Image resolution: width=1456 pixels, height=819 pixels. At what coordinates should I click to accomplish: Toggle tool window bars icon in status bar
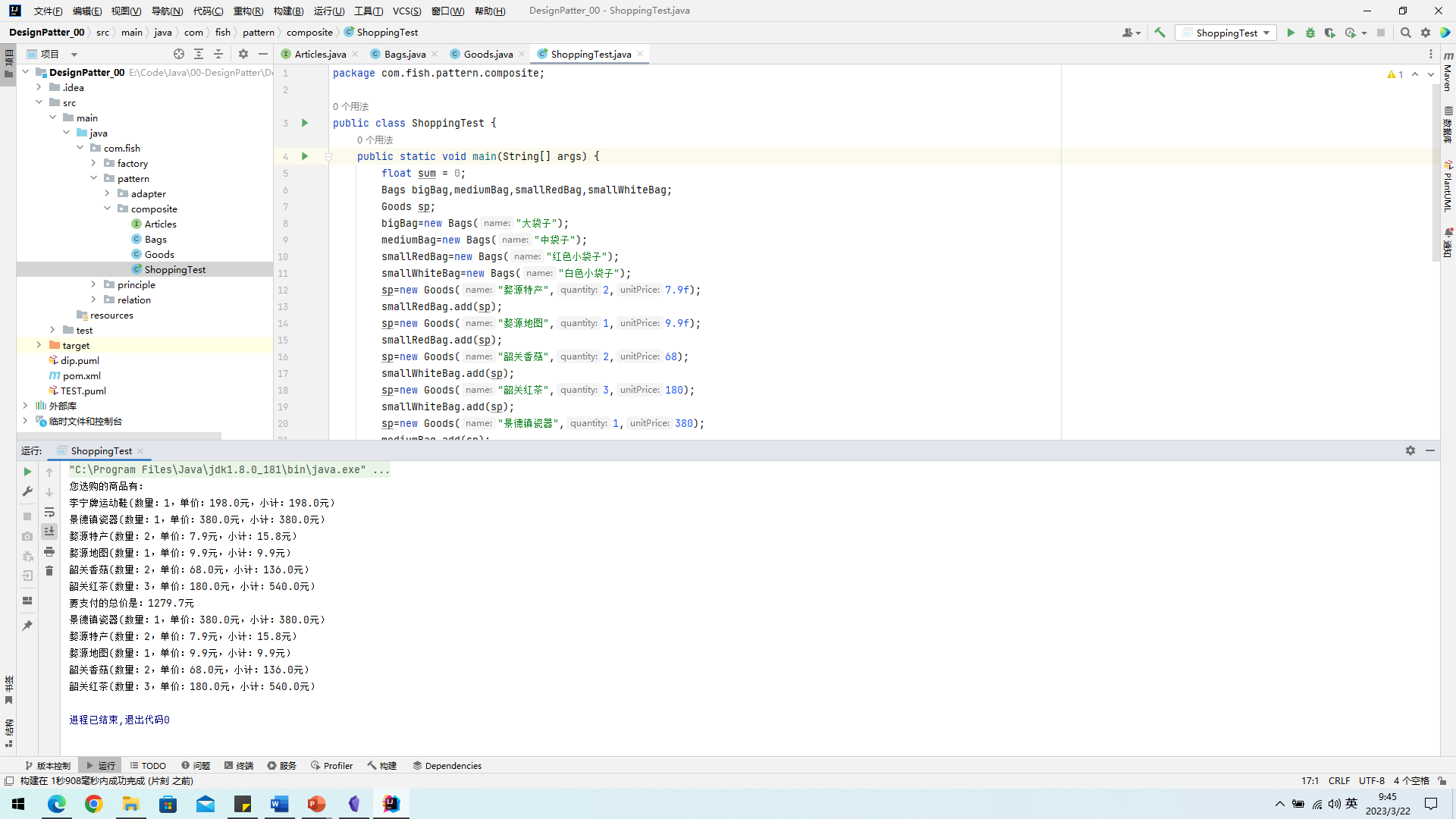(x=9, y=780)
